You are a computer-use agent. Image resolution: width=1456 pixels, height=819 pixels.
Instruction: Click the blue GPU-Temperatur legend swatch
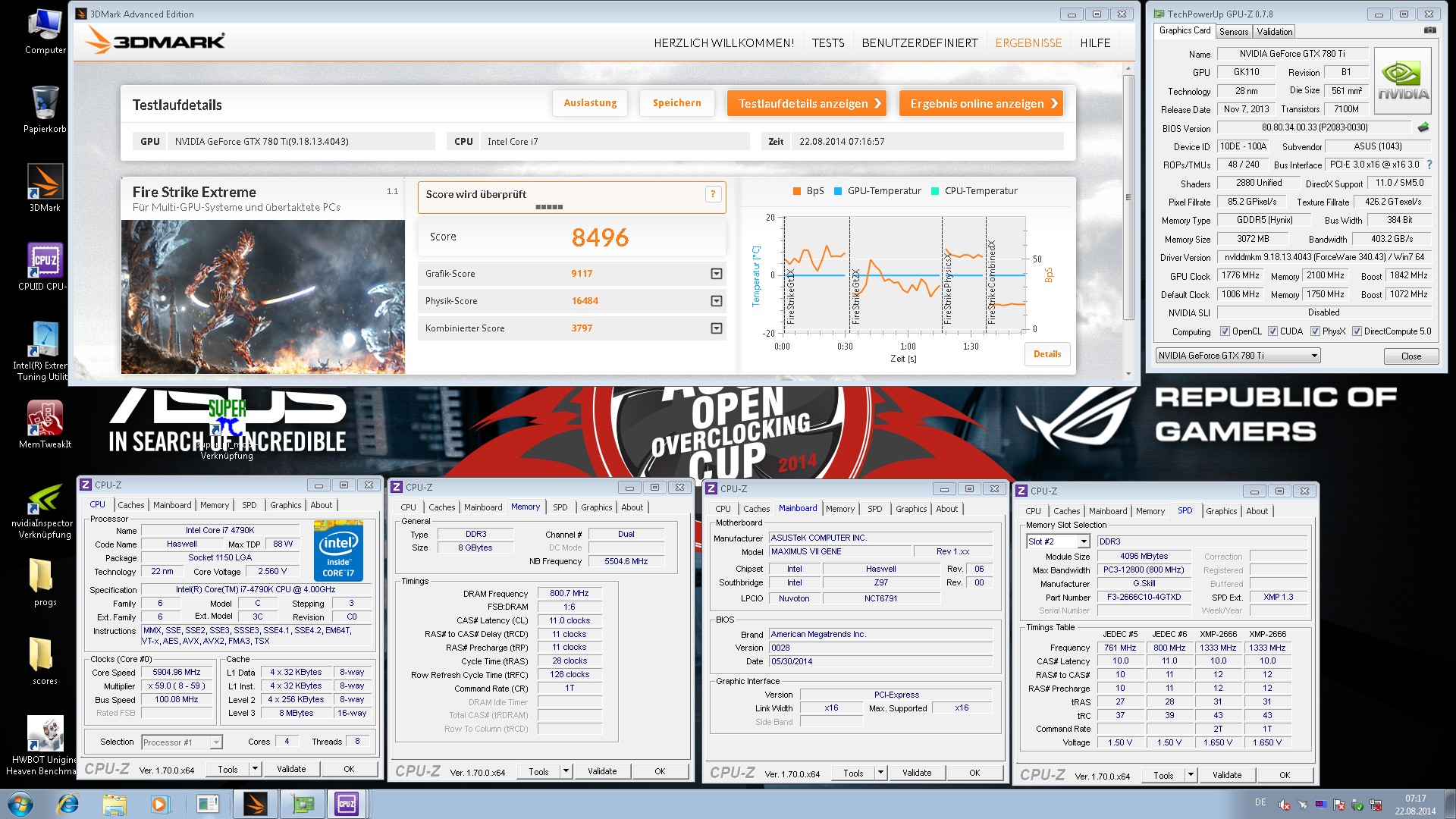coord(838,191)
